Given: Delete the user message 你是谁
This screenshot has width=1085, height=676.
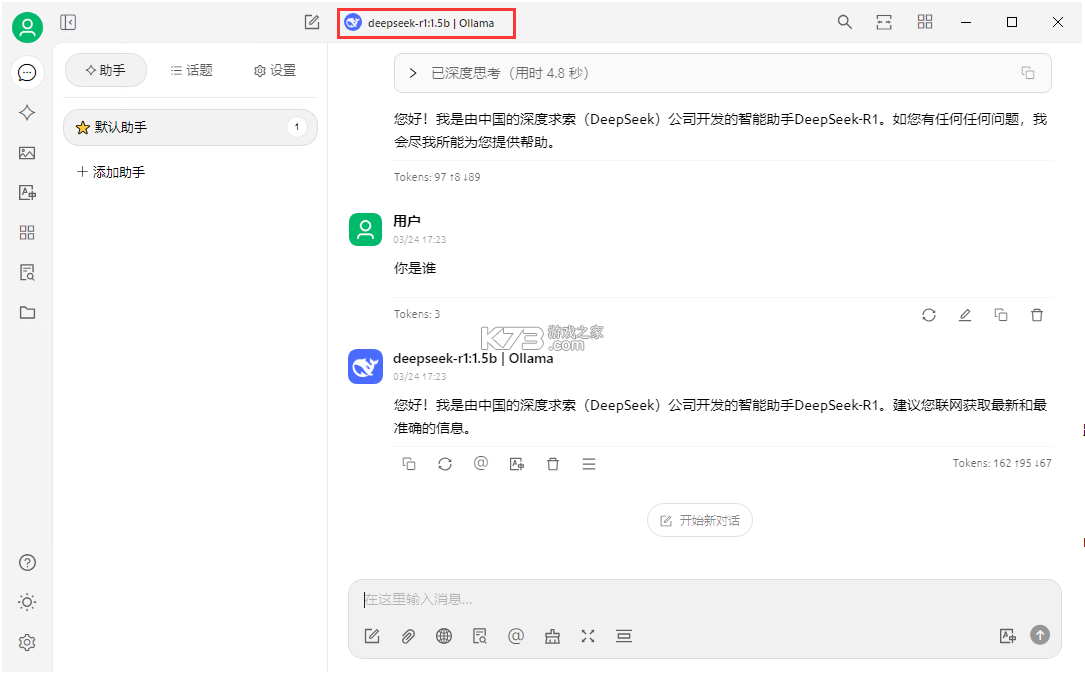Looking at the screenshot, I should [1037, 315].
